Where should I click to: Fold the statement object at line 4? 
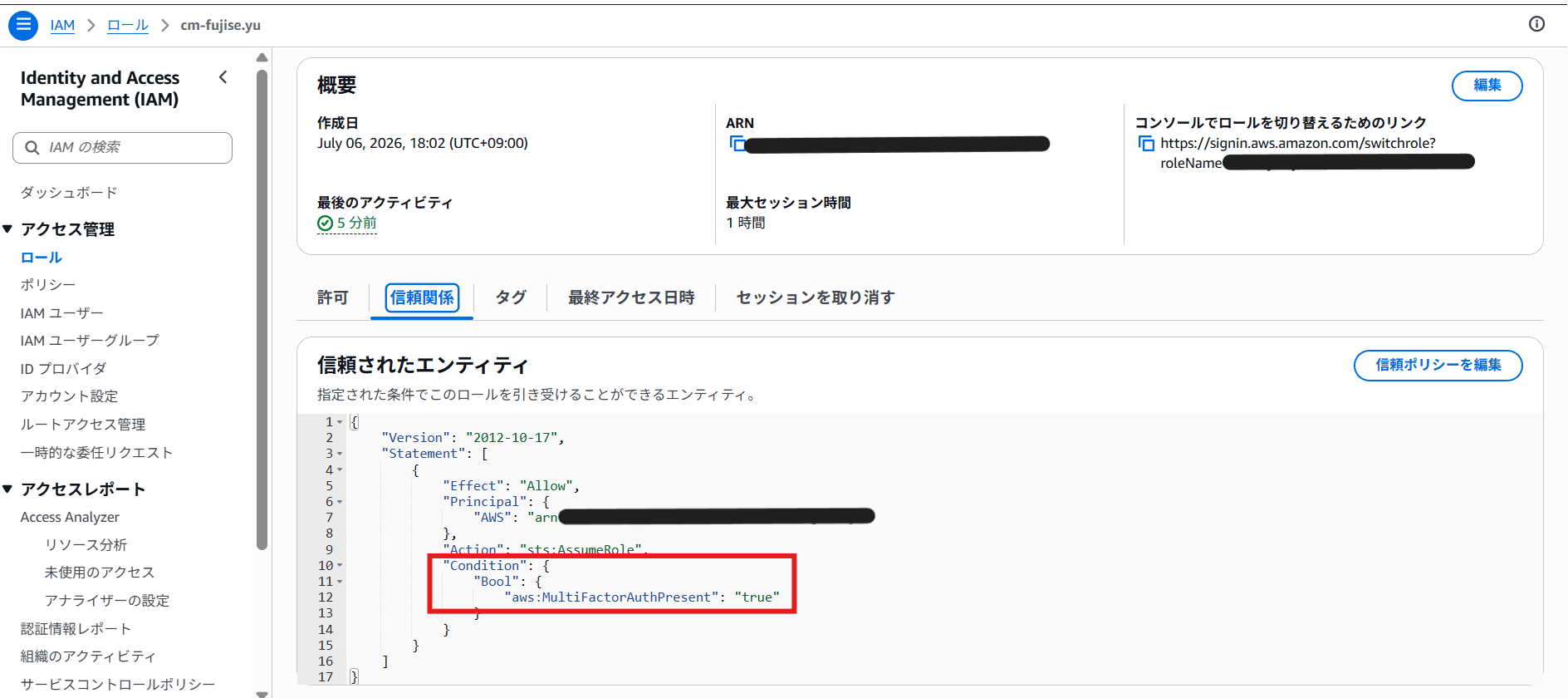[340, 469]
